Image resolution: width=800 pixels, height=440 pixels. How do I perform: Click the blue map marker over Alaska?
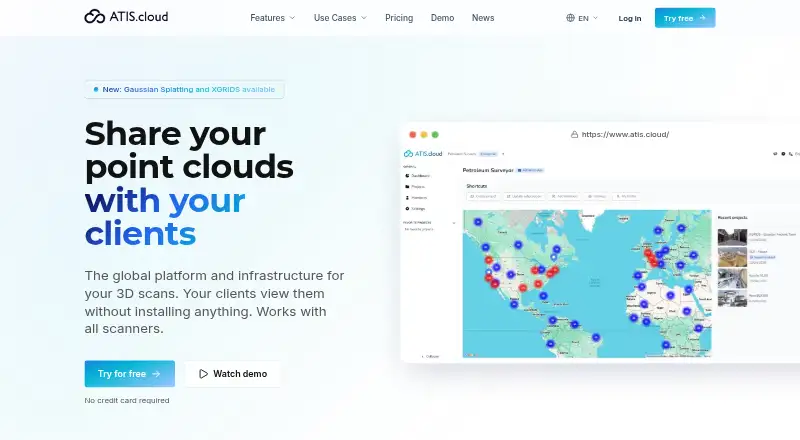[x=478, y=222]
